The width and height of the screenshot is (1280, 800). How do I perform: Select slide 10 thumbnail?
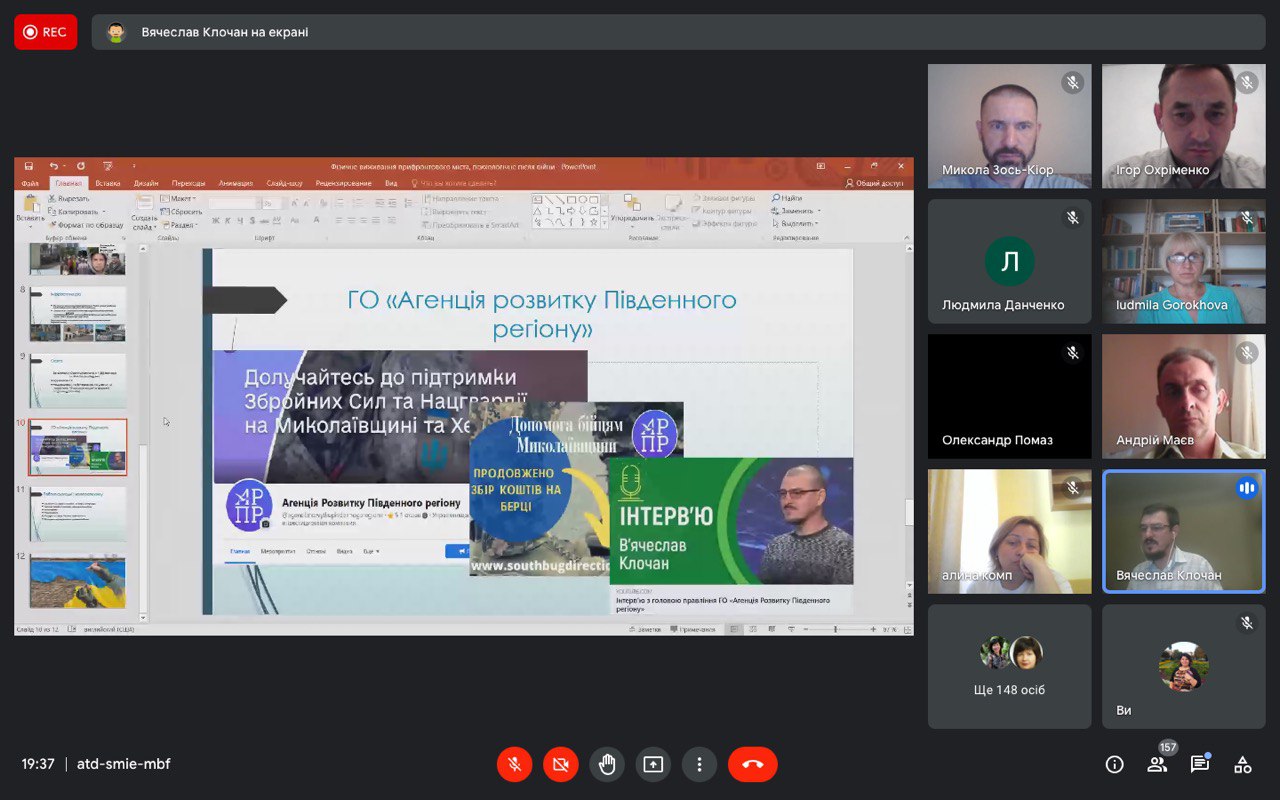(78, 447)
